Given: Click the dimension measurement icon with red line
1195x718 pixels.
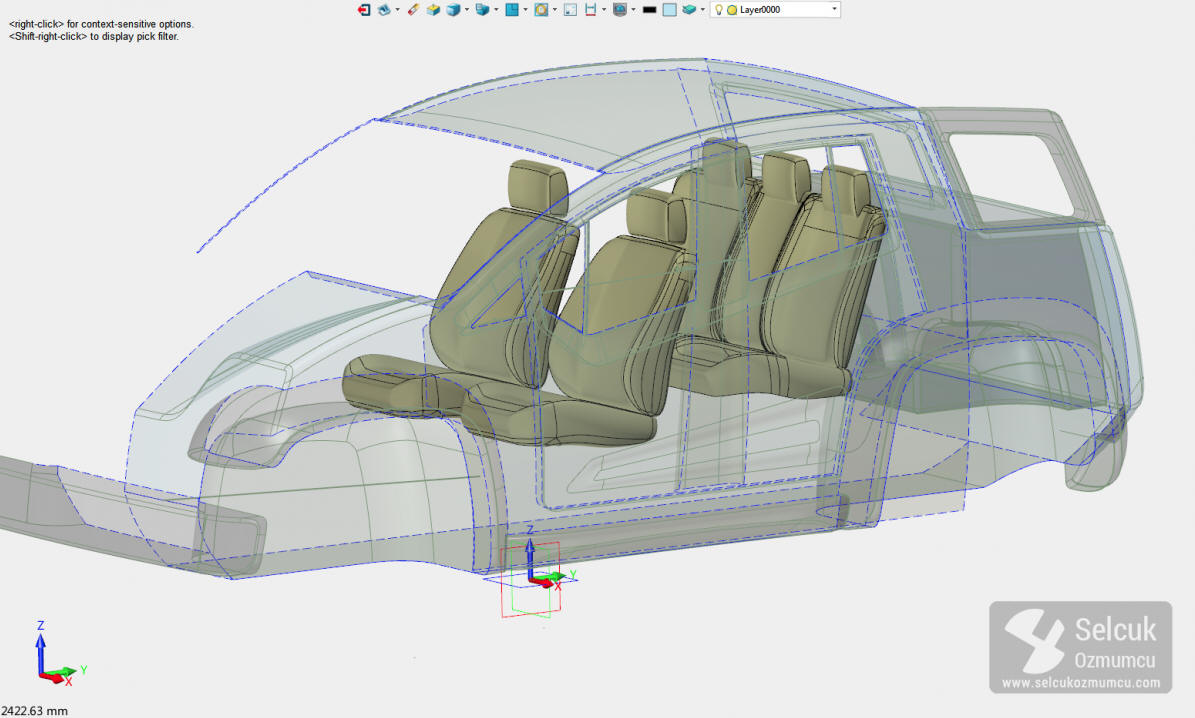Looking at the screenshot, I should coord(590,9).
